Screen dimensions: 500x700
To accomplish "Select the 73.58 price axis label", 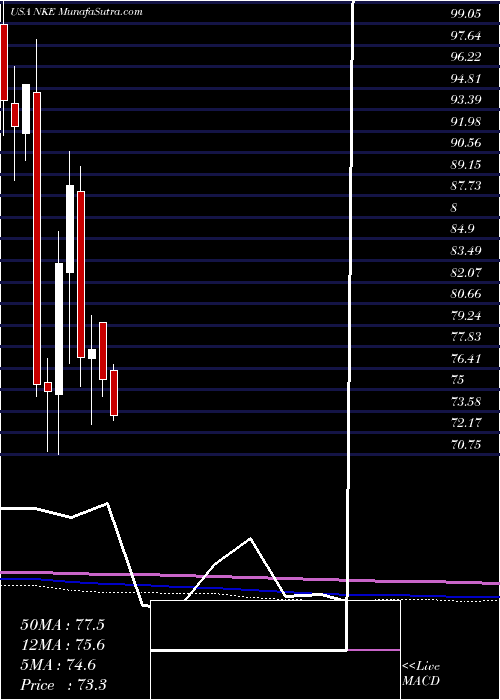I will (x=466, y=401).
